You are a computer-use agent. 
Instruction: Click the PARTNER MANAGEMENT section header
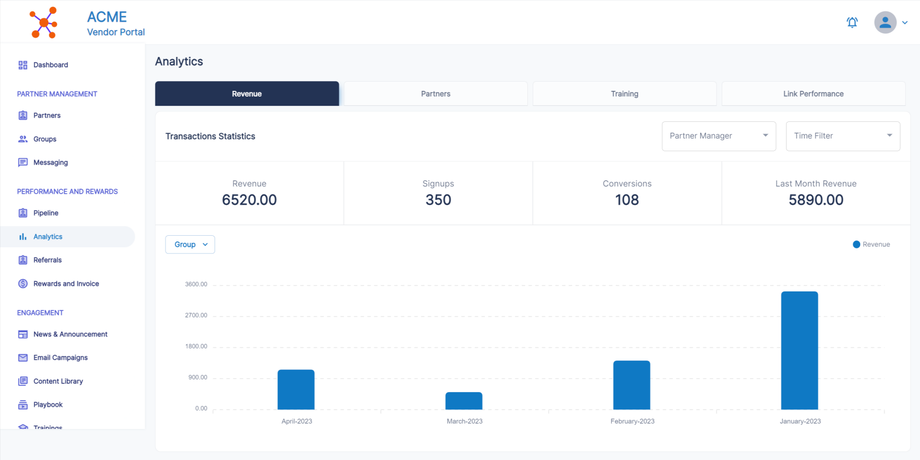(57, 94)
